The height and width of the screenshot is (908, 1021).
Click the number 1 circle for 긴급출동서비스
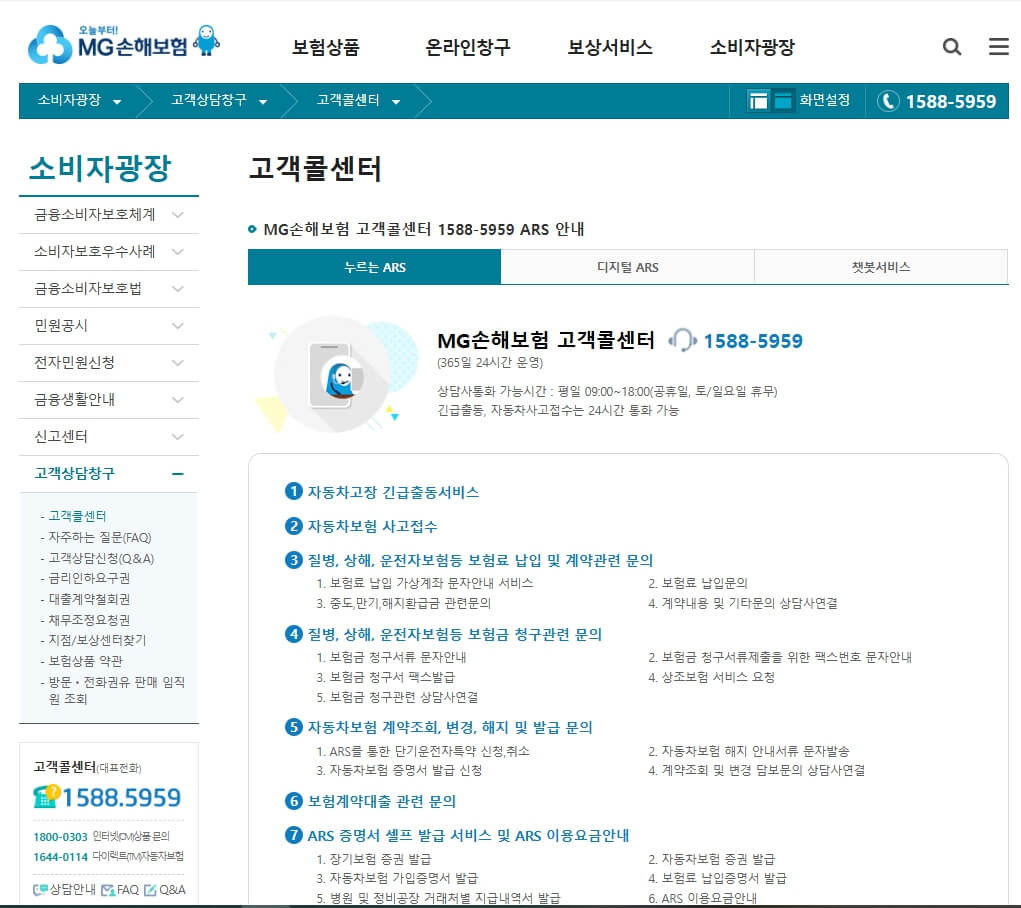(x=294, y=491)
